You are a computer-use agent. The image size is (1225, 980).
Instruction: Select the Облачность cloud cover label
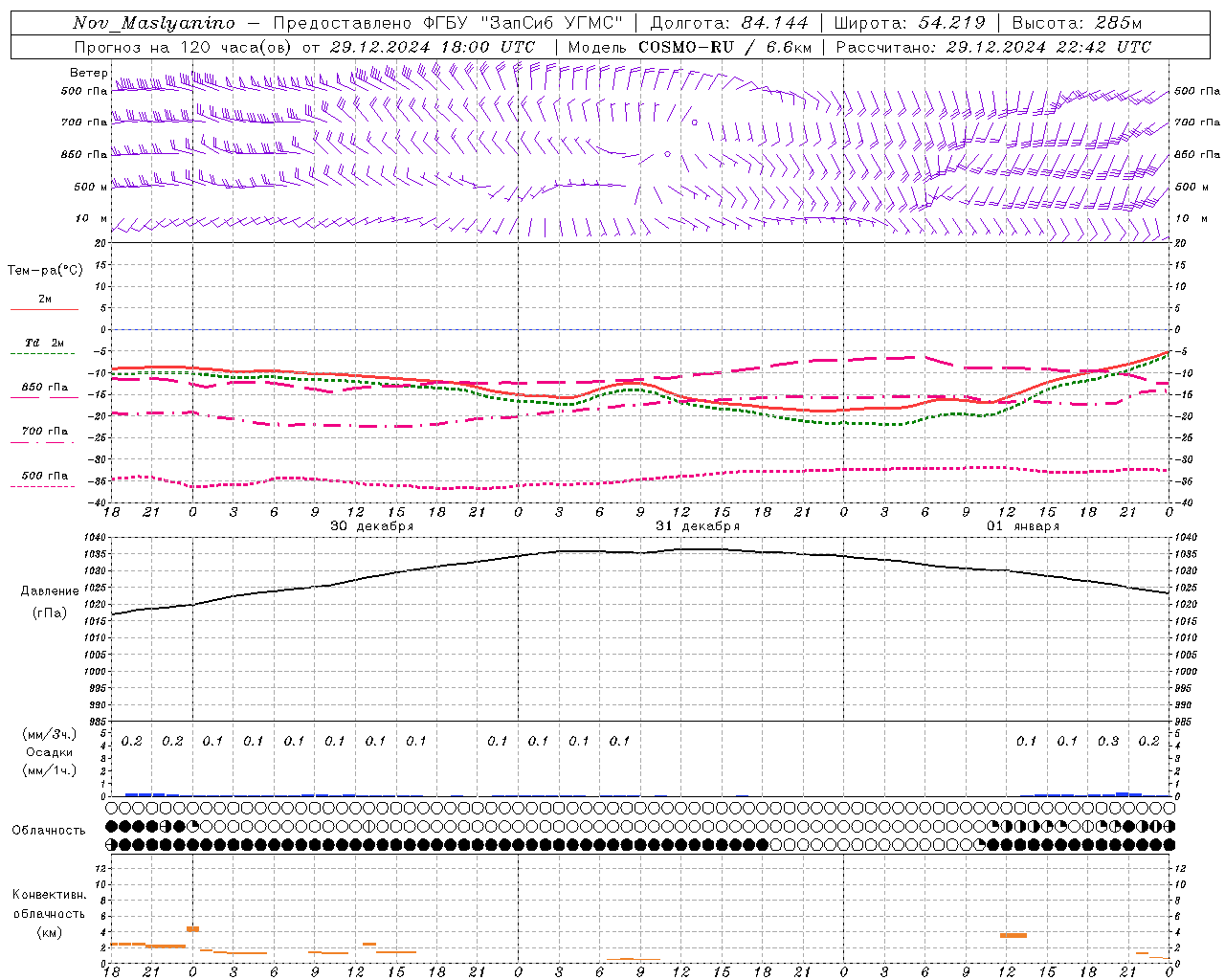tap(49, 830)
